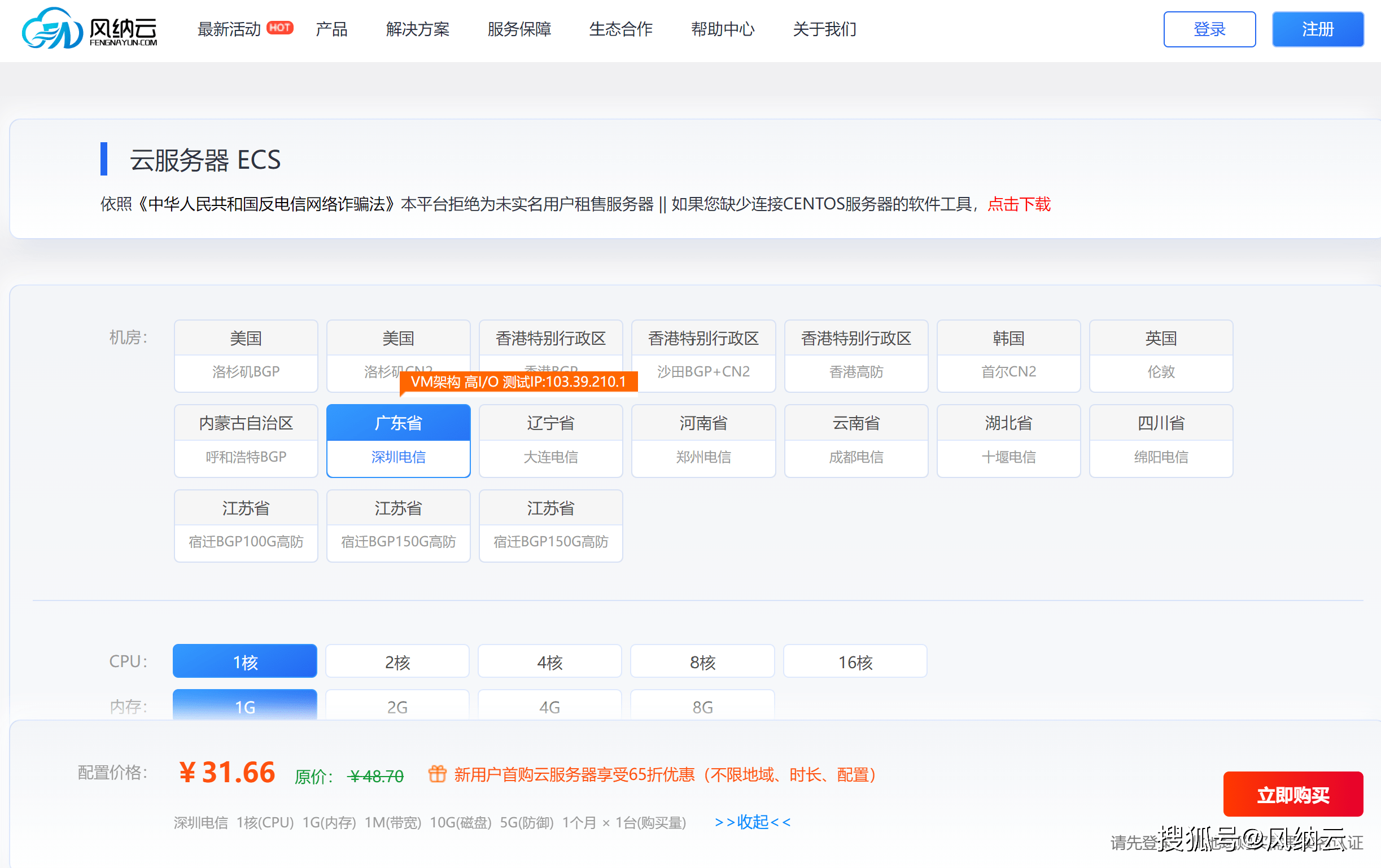Image resolution: width=1381 pixels, height=868 pixels.
Task: Select the 香港特别行政区 沙田BGP+CN2 datacenter
Action: tap(703, 356)
